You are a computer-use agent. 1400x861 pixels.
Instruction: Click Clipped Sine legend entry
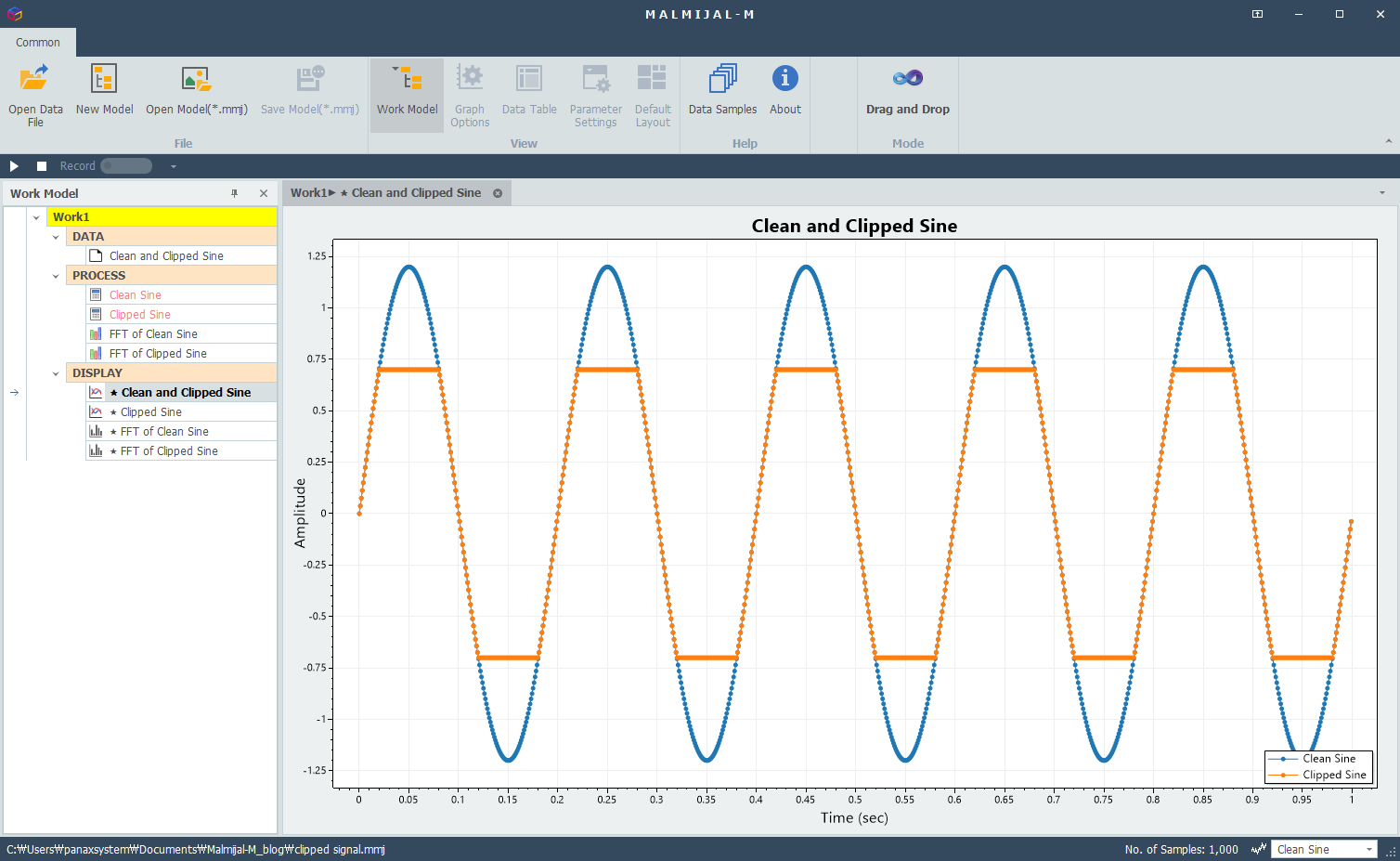point(1318,775)
